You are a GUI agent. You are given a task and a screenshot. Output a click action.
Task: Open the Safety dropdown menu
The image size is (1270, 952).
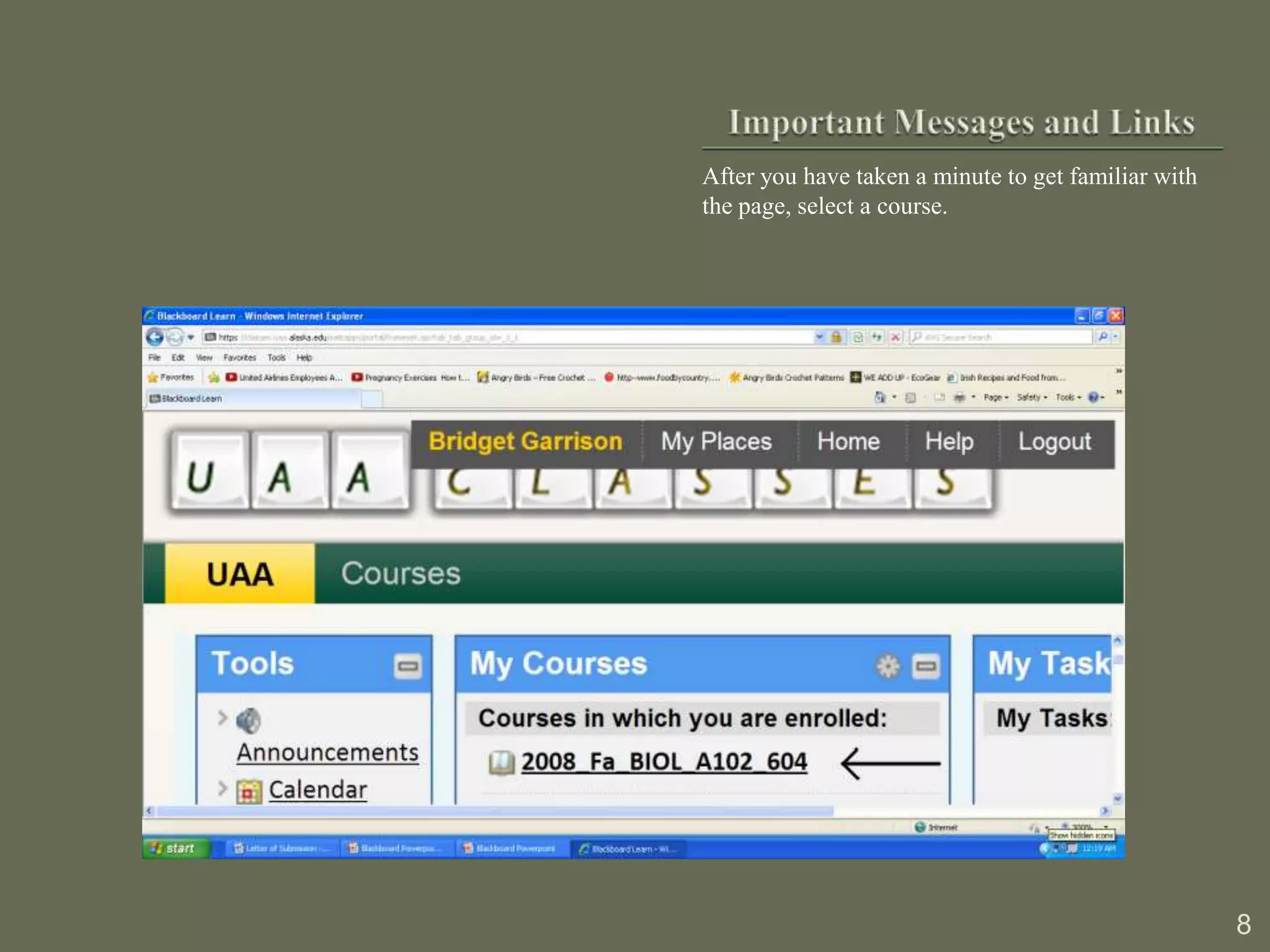point(1032,397)
